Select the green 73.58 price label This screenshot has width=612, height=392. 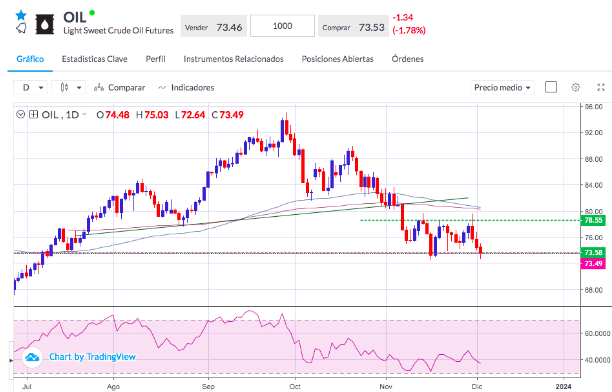click(593, 253)
